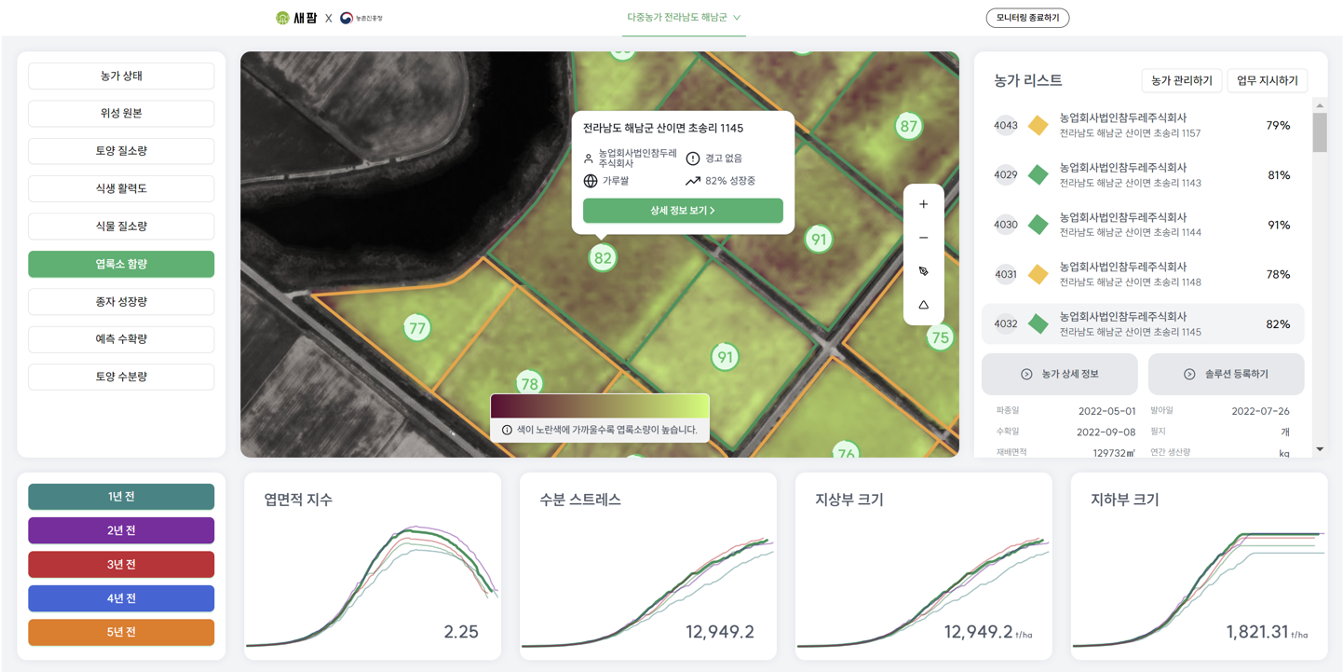This screenshot has width=1344, height=672.
Task: Expand 솔루션 등록하기 section
Action: 1226,374
